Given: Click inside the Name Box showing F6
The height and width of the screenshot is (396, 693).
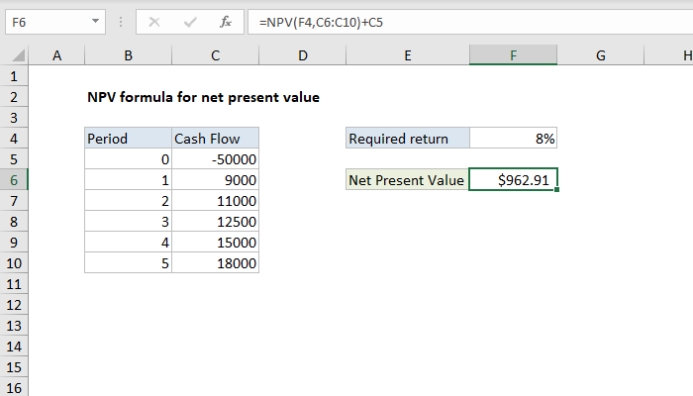Looking at the screenshot, I should tap(48, 22).
